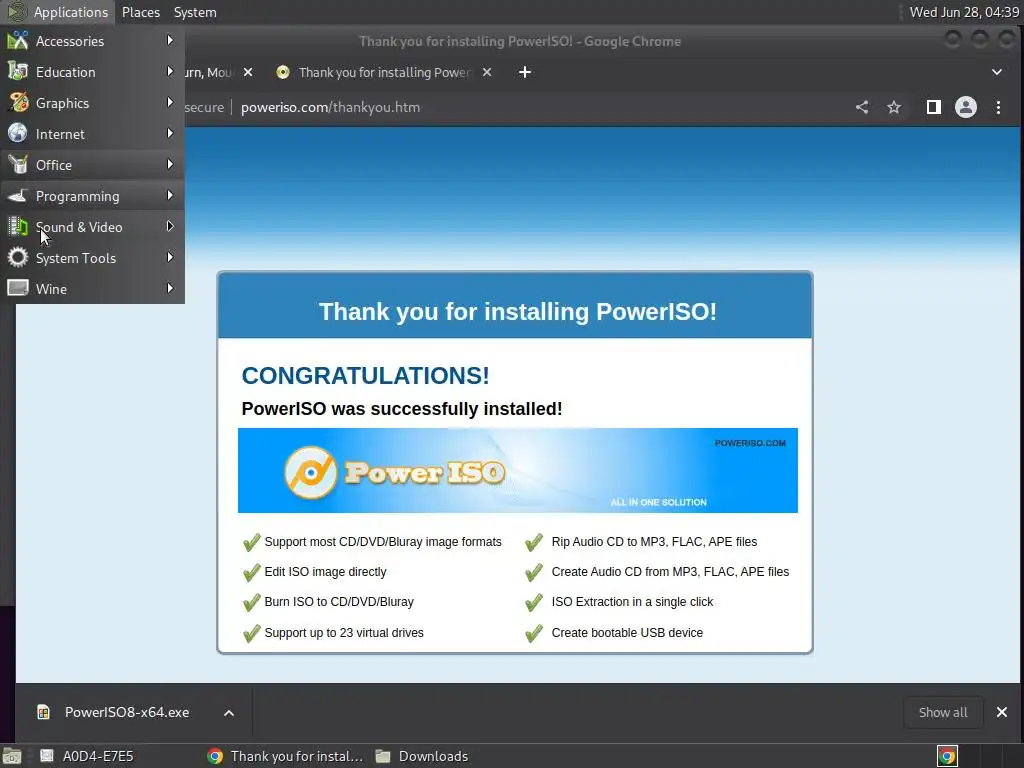Image resolution: width=1024 pixels, height=768 pixels.
Task: Open the System menu
Action: [195, 12]
